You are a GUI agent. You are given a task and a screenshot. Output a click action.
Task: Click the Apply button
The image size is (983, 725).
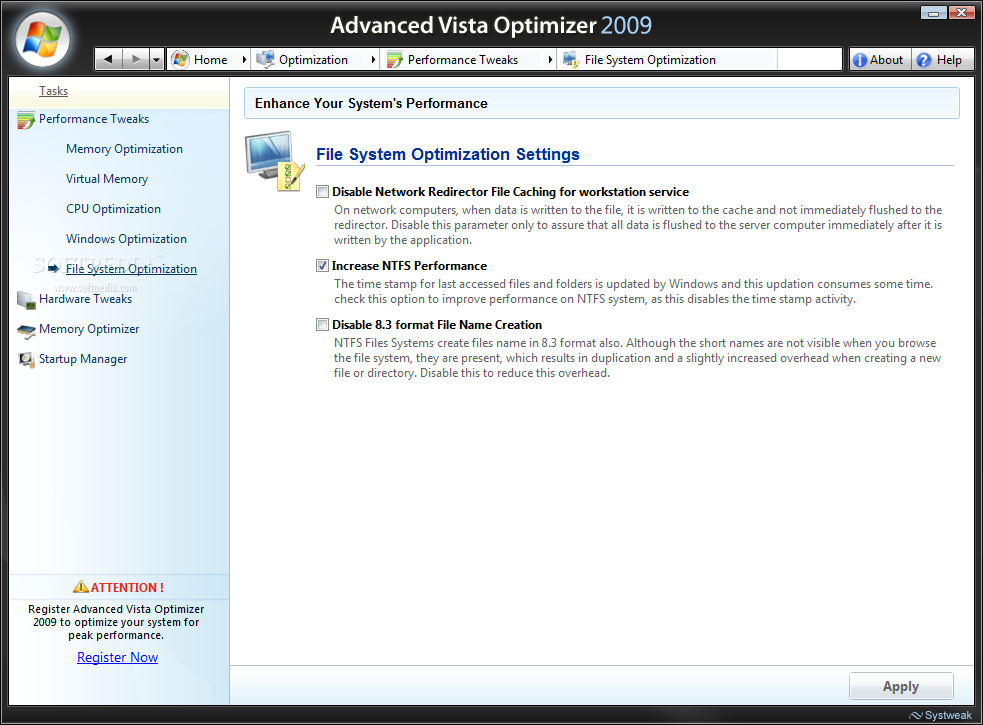tap(901, 686)
